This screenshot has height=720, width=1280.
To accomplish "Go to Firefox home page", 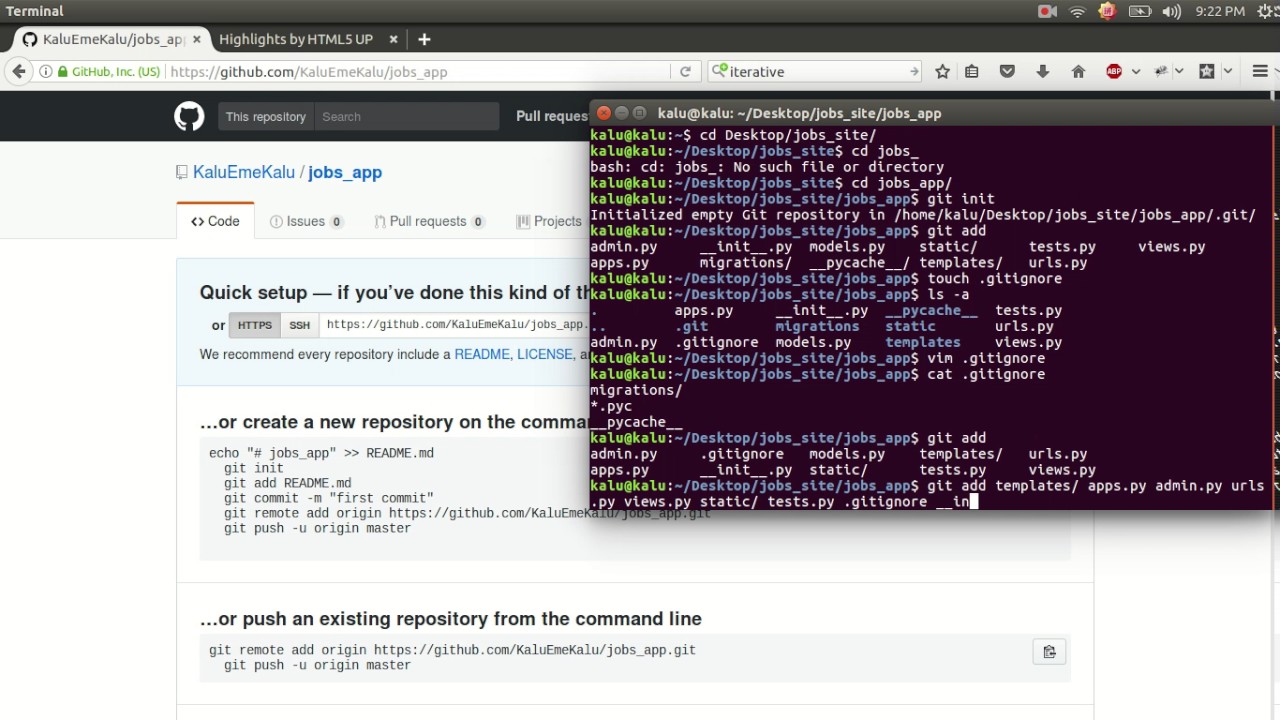I will [1078, 71].
